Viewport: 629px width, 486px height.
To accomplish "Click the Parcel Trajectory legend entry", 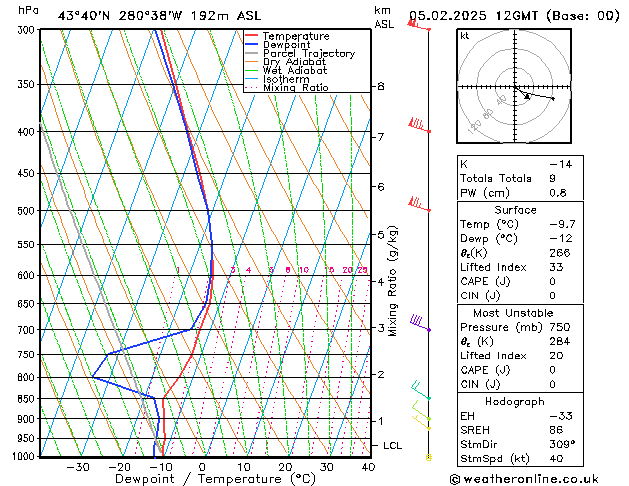I will tap(300, 53).
